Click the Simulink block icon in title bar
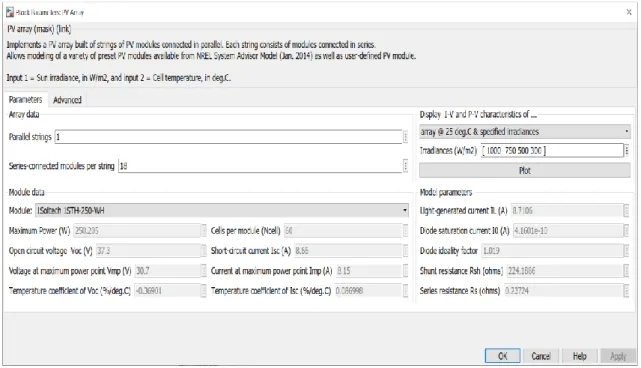641x368 pixels. pyautogui.click(x=10, y=12)
